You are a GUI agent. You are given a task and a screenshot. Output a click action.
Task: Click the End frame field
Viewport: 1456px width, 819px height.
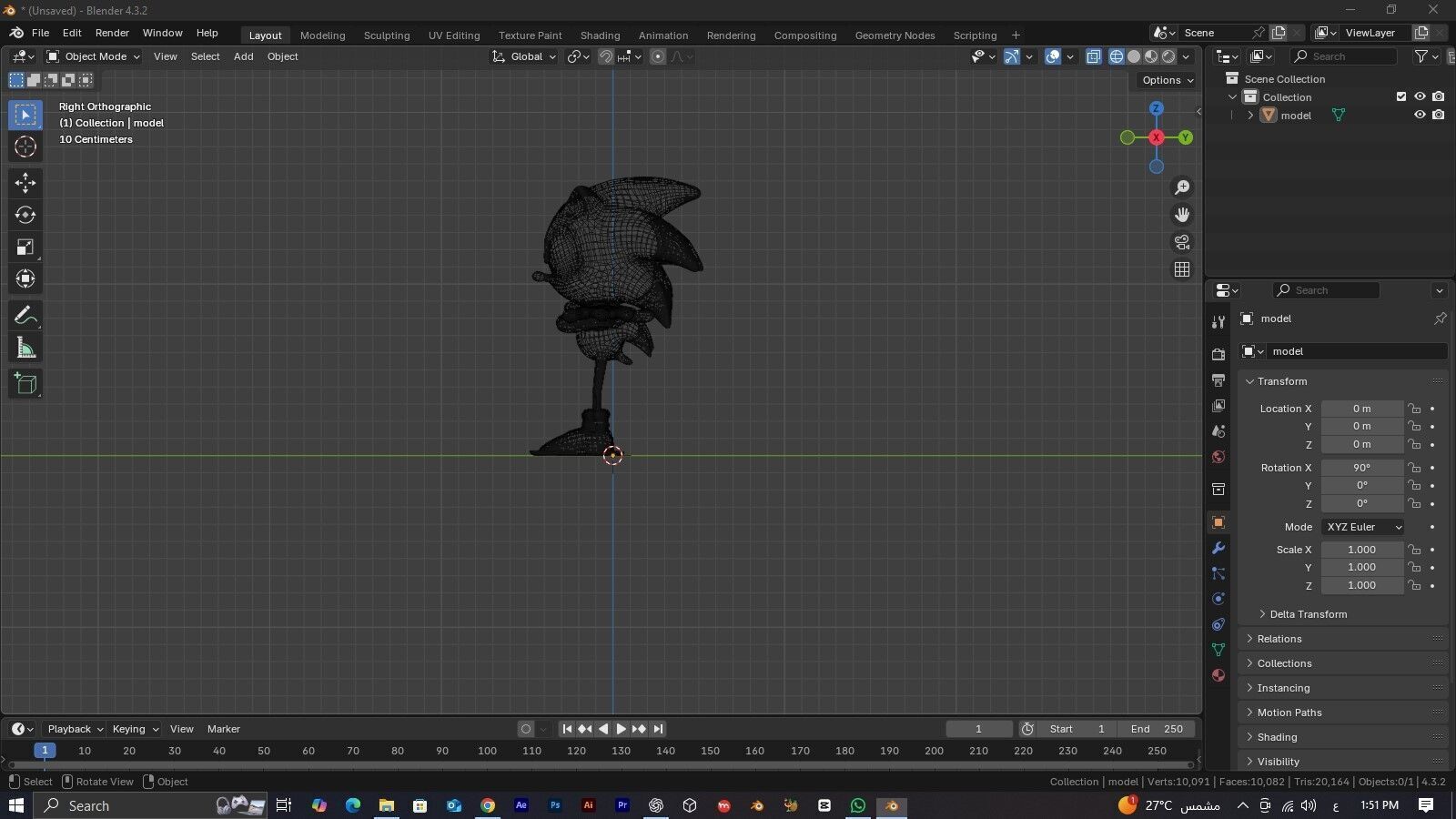1157,729
